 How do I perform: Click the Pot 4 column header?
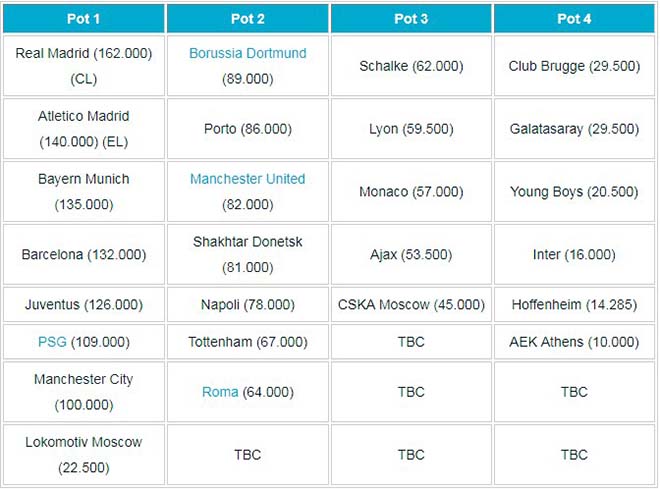(574, 18)
